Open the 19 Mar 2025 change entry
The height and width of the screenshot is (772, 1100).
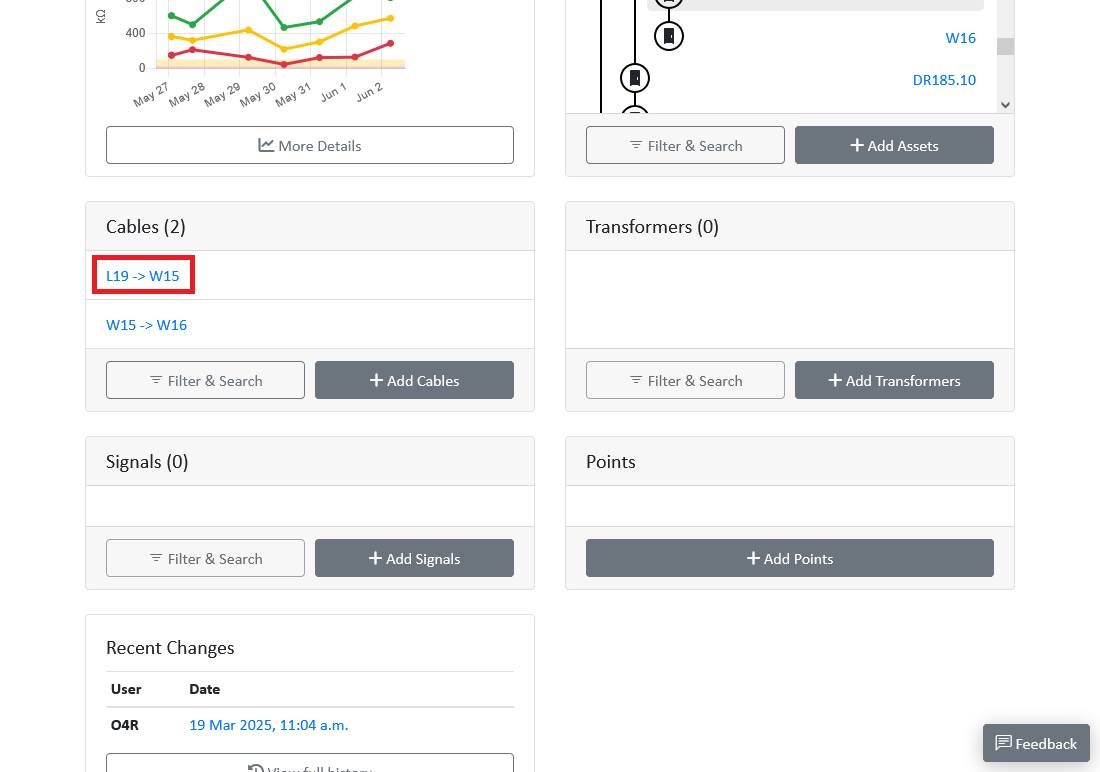pos(269,725)
